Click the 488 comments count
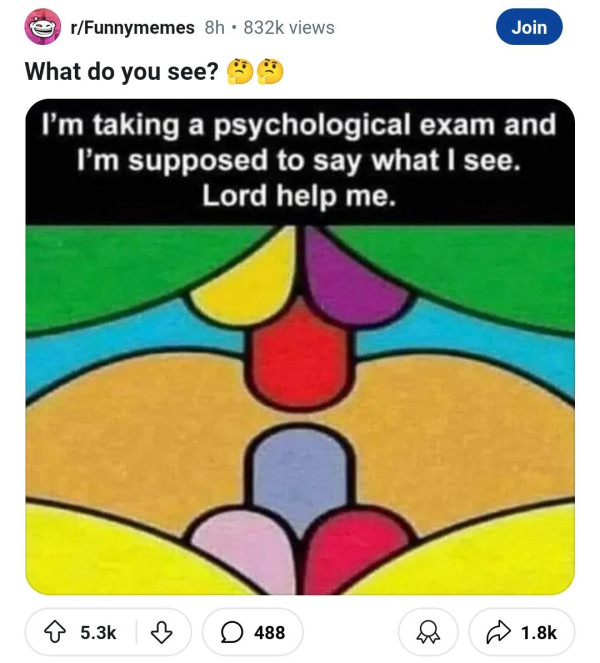 coord(269,632)
